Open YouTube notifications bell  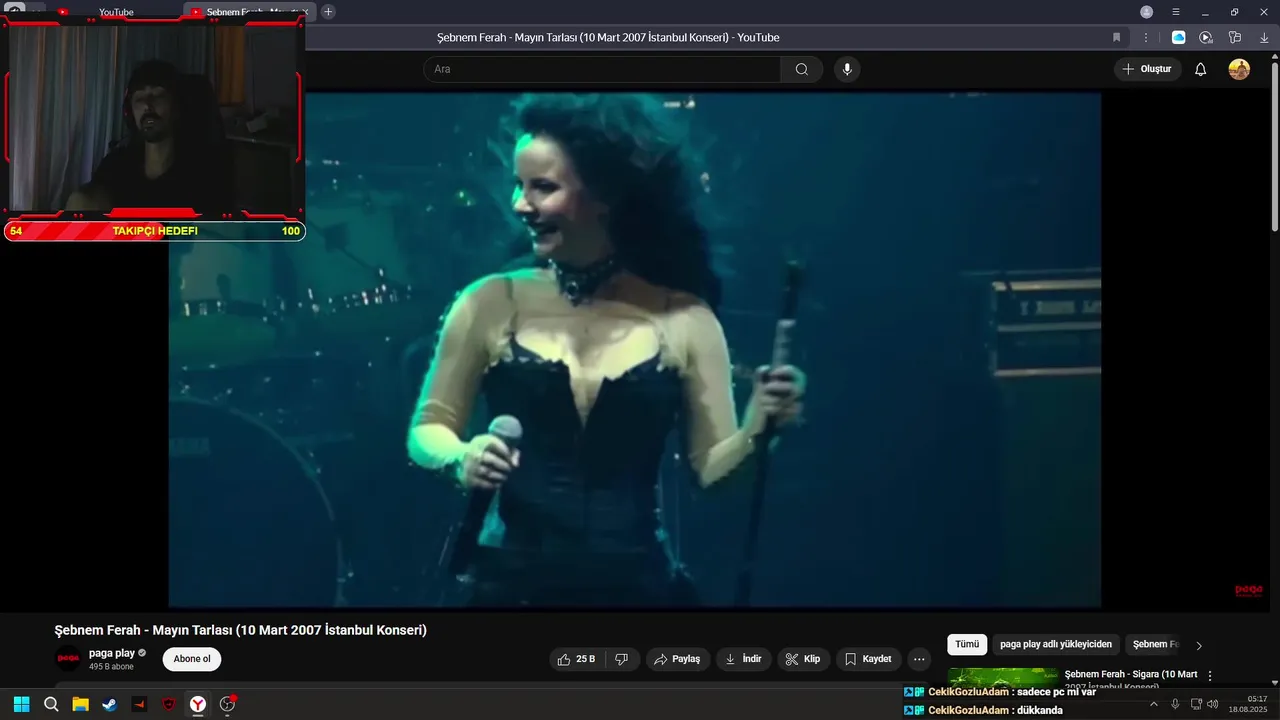click(x=1201, y=69)
